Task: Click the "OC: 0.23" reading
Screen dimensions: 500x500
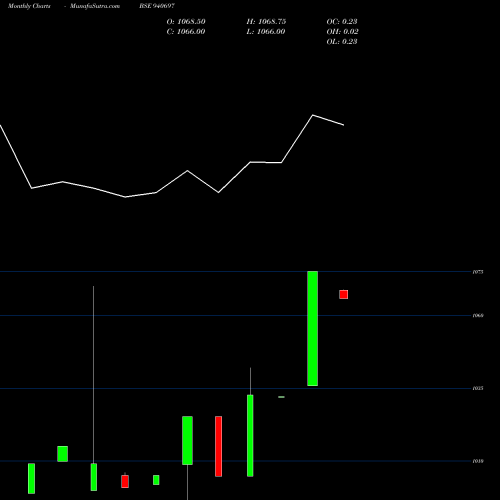Action: pos(342,22)
